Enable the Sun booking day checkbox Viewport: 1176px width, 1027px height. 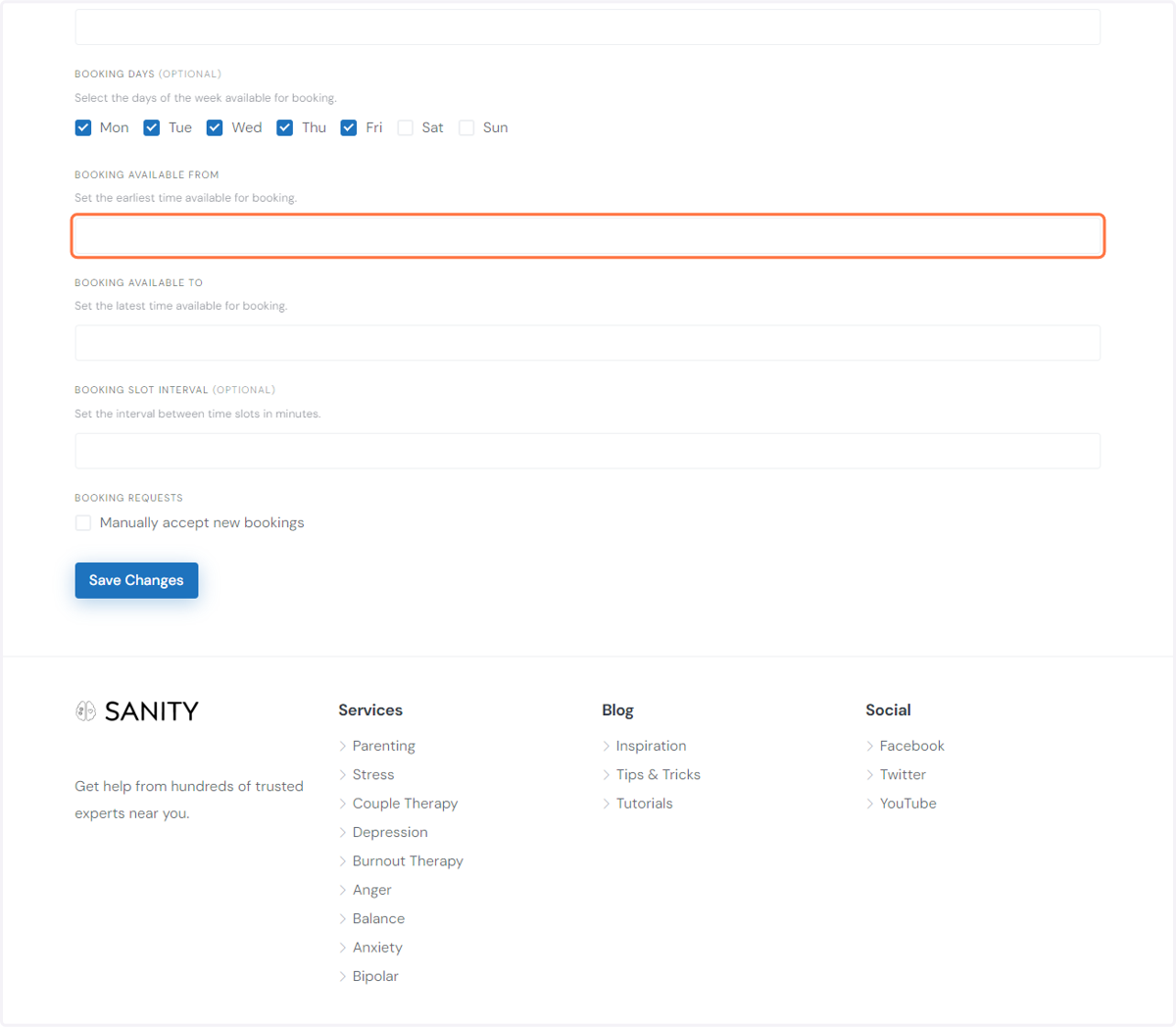[466, 128]
